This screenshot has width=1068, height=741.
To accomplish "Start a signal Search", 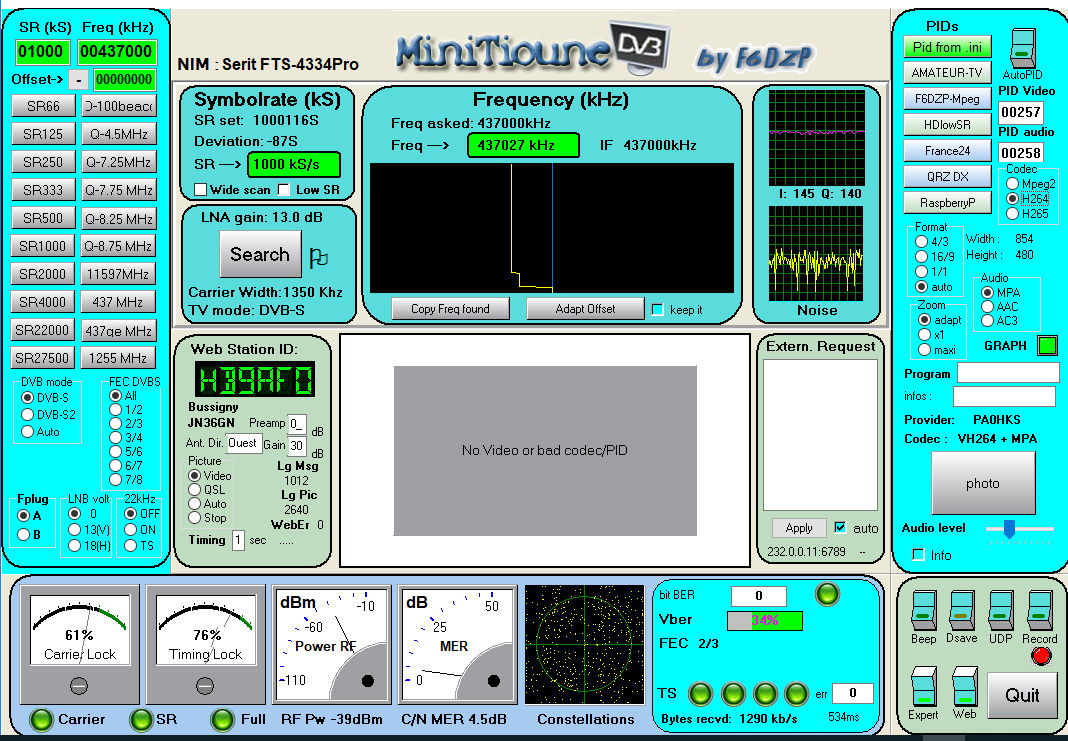I will click(x=260, y=254).
